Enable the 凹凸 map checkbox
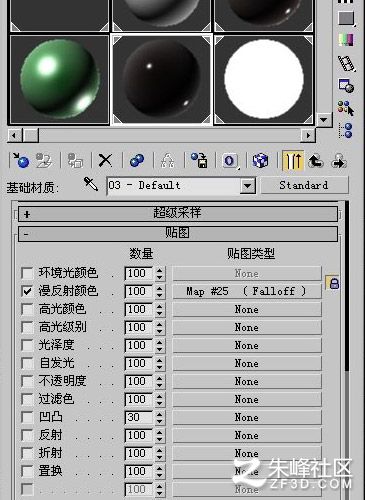 click(x=27, y=418)
